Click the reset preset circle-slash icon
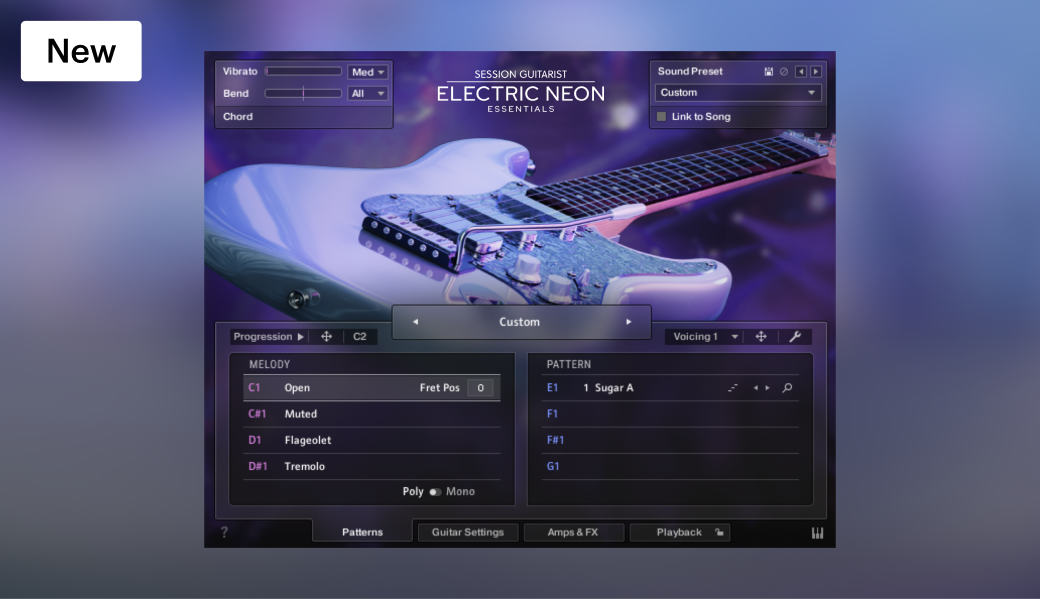Image resolution: width=1040 pixels, height=599 pixels. 784,72
